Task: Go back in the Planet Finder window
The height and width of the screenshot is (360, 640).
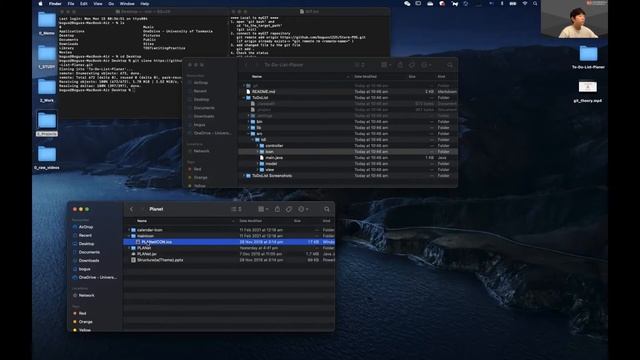Action: 131,209
